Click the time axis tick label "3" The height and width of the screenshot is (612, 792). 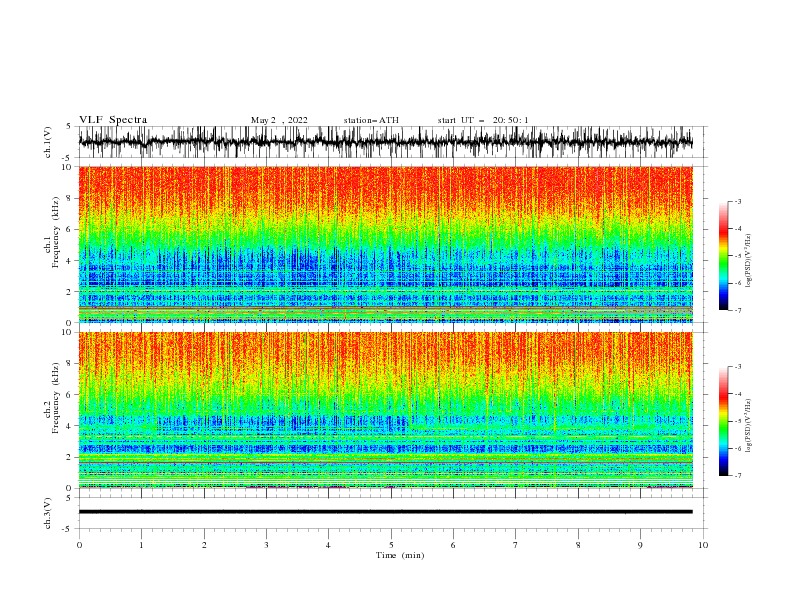point(266,545)
